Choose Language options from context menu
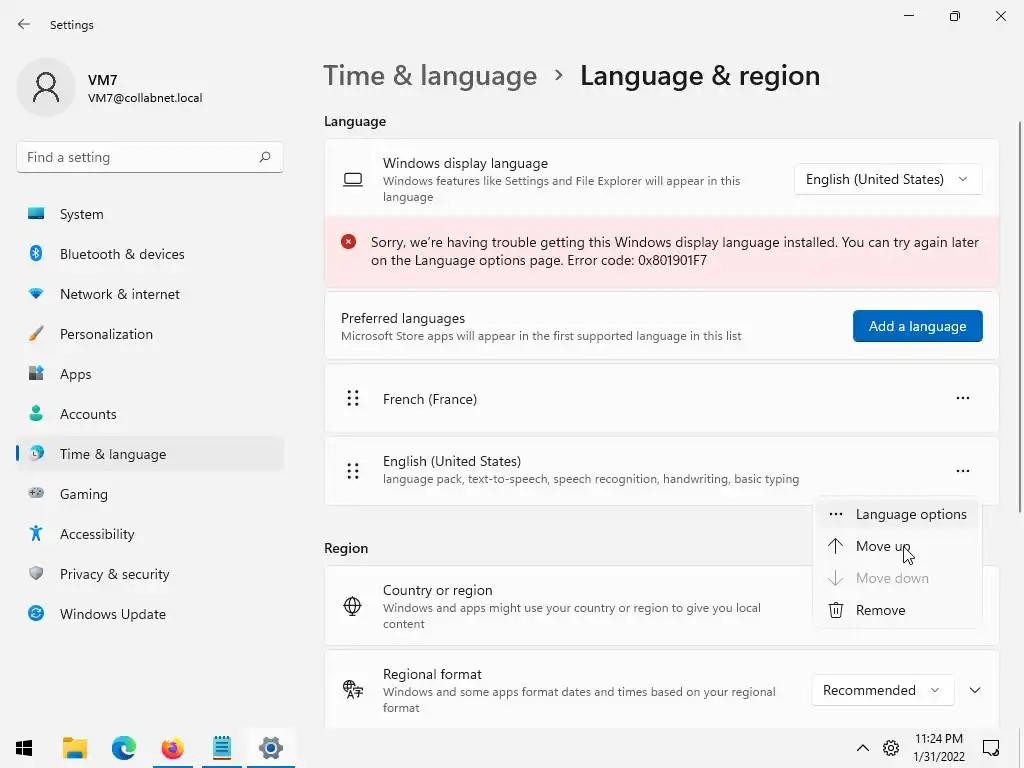1024x768 pixels. (898, 515)
